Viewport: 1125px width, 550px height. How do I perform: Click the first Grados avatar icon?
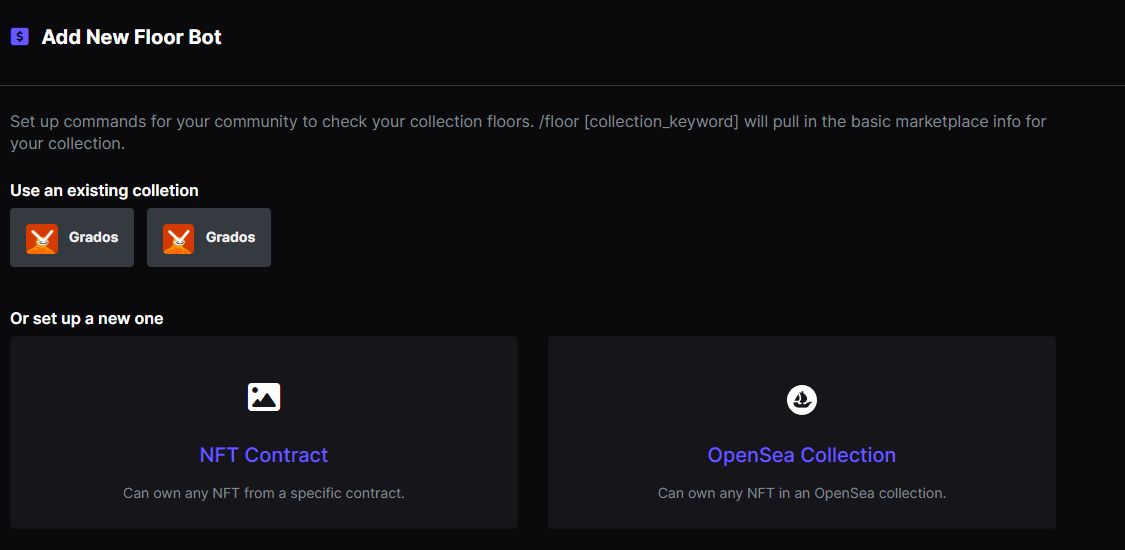pos(42,238)
